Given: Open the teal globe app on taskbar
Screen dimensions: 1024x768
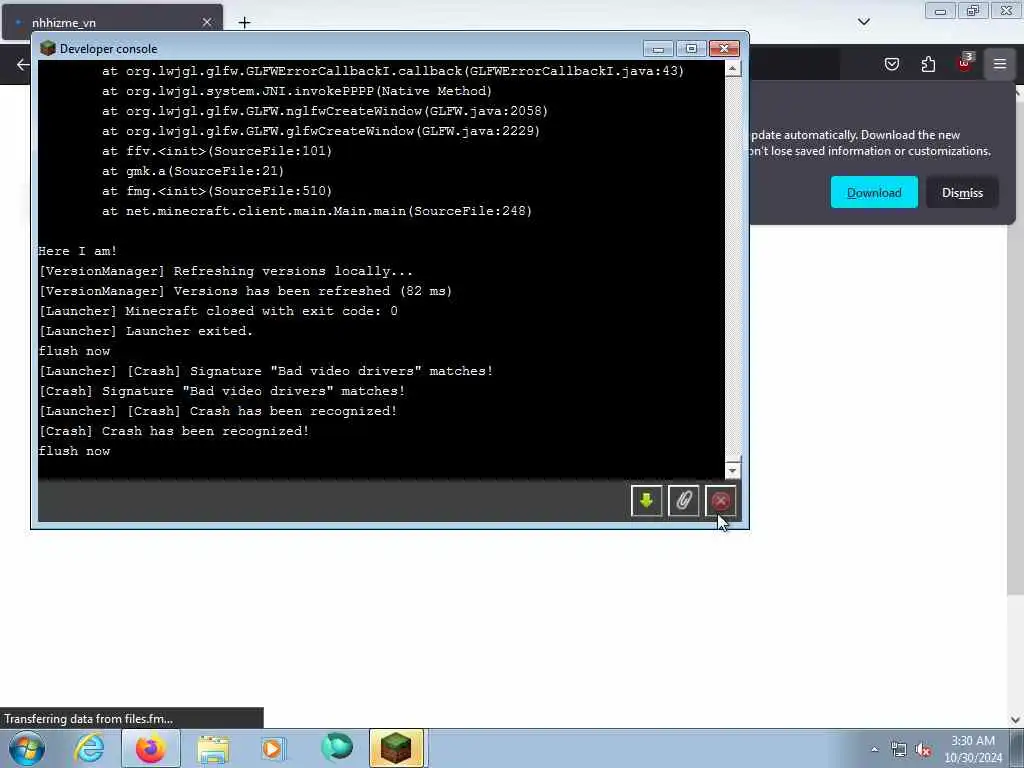Looking at the screenshot, I should coord(337,747).
